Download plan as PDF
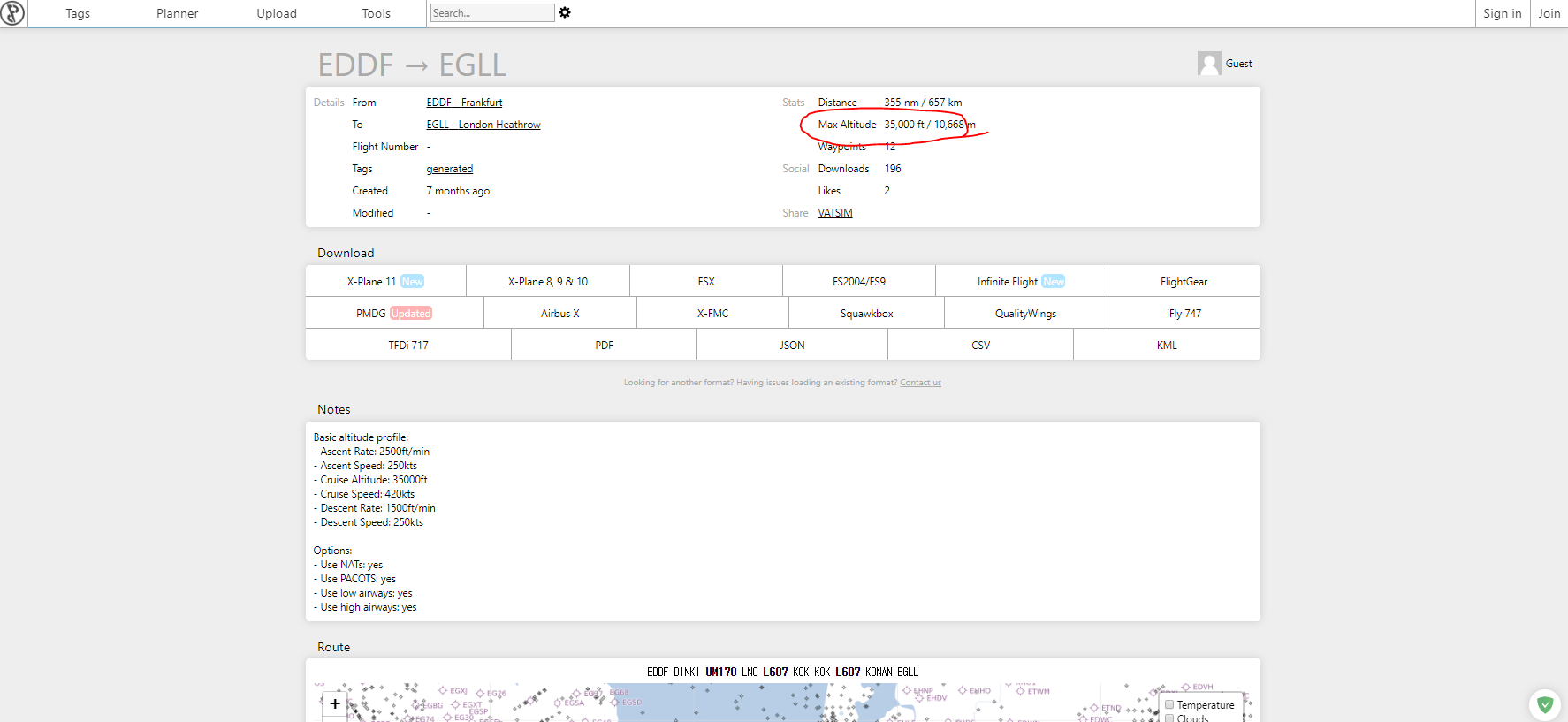 tap(604, 345)
